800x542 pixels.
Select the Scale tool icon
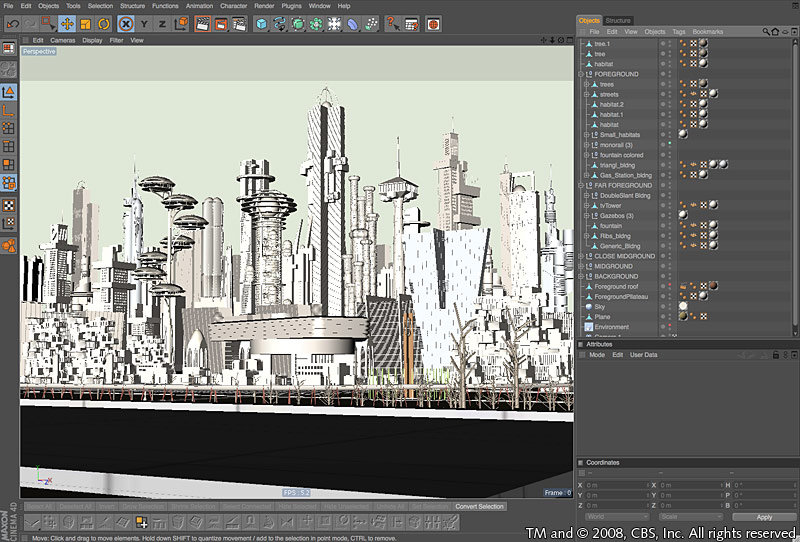click(86, 23)
